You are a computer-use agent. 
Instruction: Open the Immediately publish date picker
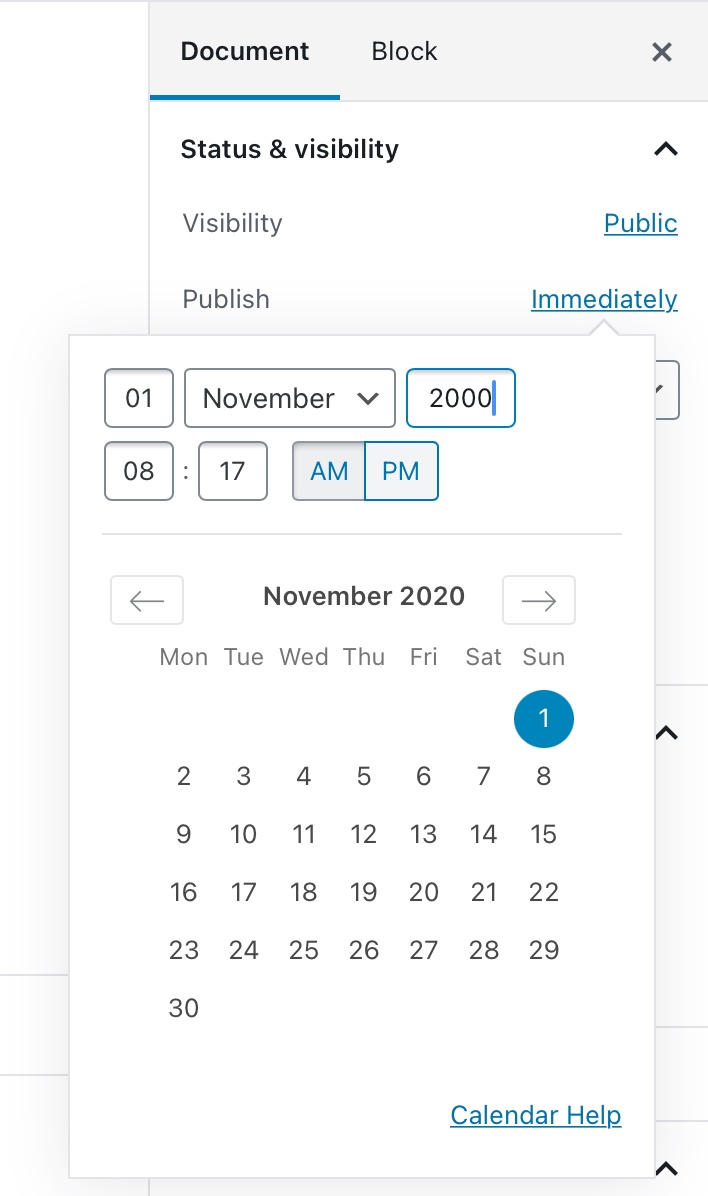pyautogui.click(x=604, y=299)
